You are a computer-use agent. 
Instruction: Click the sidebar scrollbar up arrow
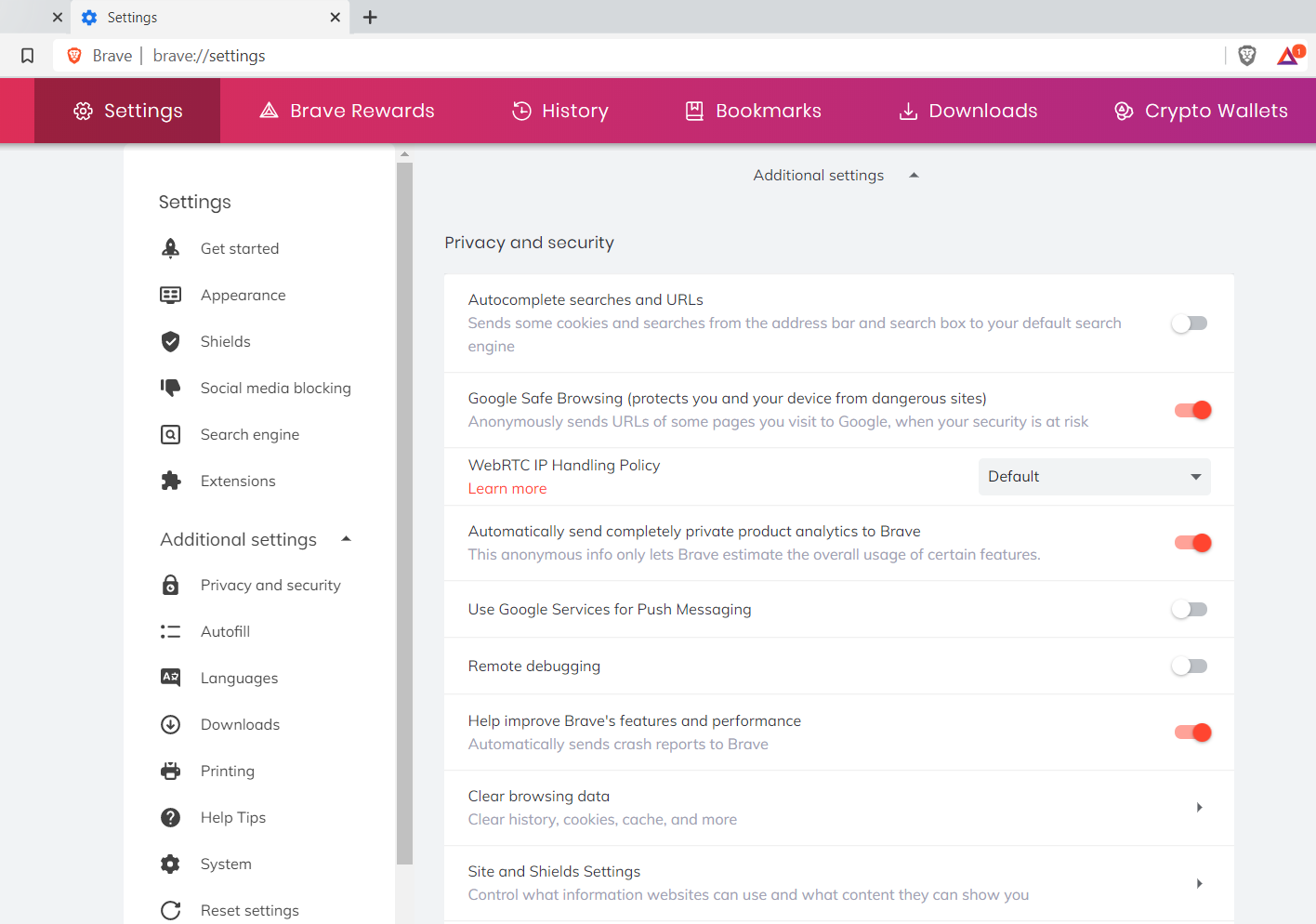point(404,154)
